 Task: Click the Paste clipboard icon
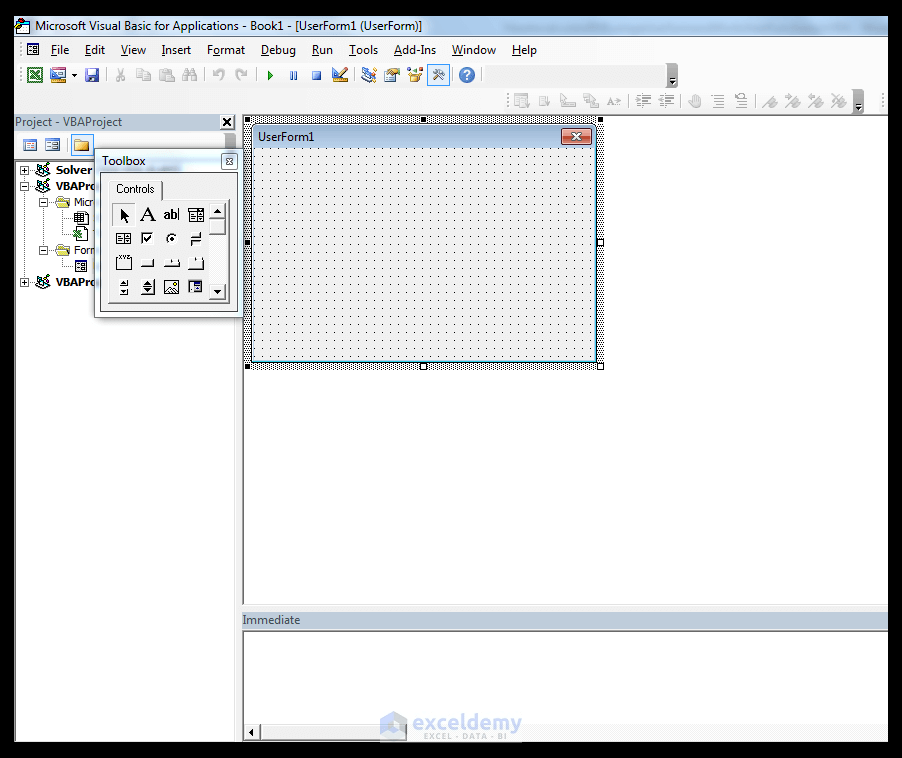pos(166,75)
